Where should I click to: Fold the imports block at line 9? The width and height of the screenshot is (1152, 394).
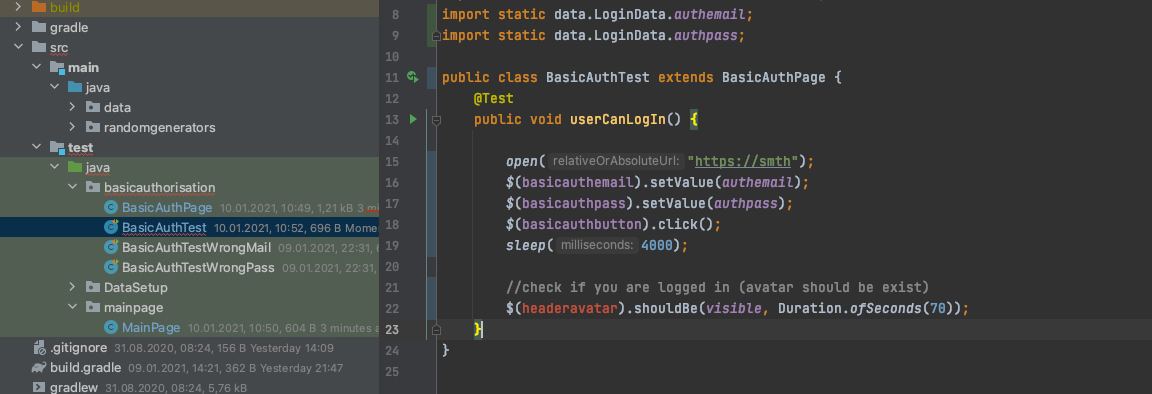(x=436, y=35)
